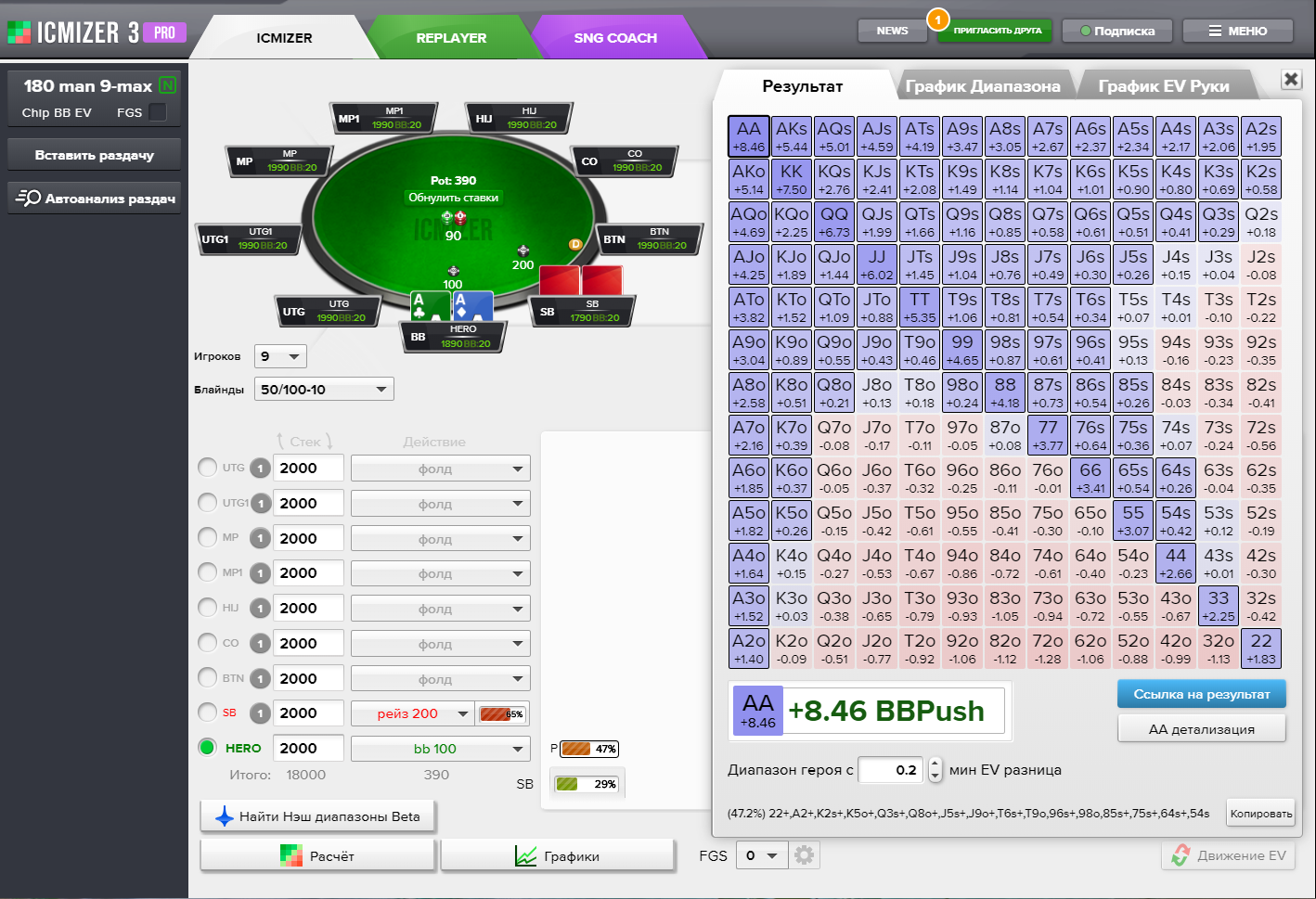Click the SB face-down red cards

(581, 280)
